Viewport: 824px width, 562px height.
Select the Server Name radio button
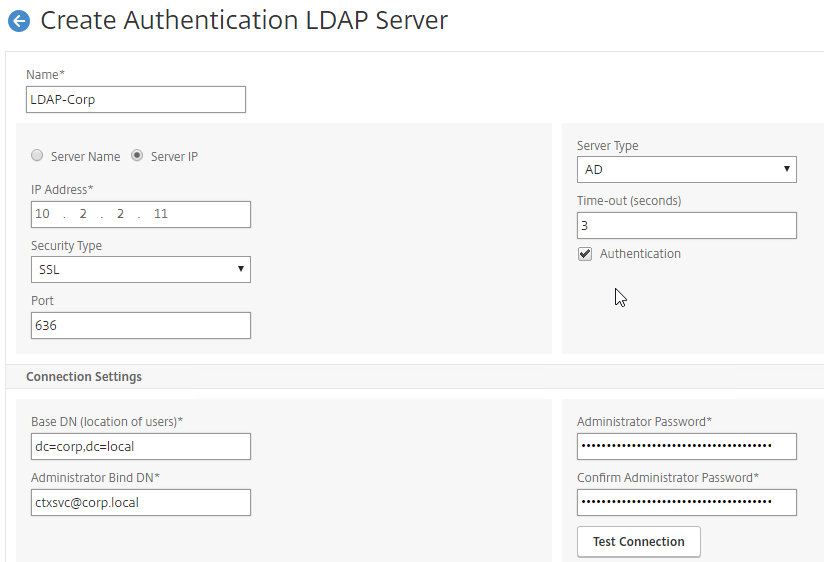[37, 155]
